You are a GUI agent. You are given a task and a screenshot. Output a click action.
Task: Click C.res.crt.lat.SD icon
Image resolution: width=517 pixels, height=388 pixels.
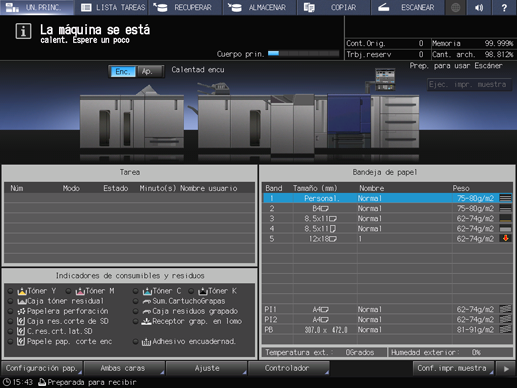[x=21, y=331]
